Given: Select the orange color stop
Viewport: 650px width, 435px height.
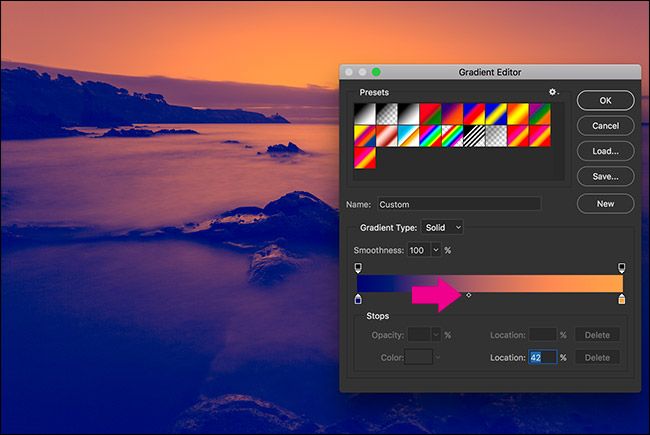Looking at the screenshot, I should pos(621,299).
